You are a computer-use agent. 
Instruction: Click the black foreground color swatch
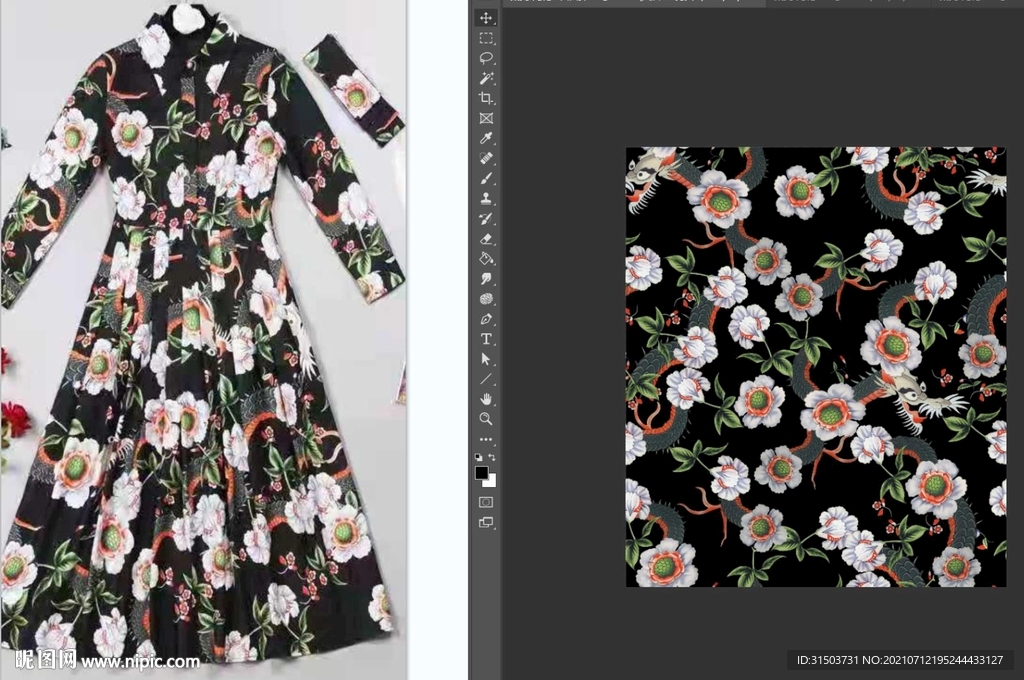click(482, 472)
